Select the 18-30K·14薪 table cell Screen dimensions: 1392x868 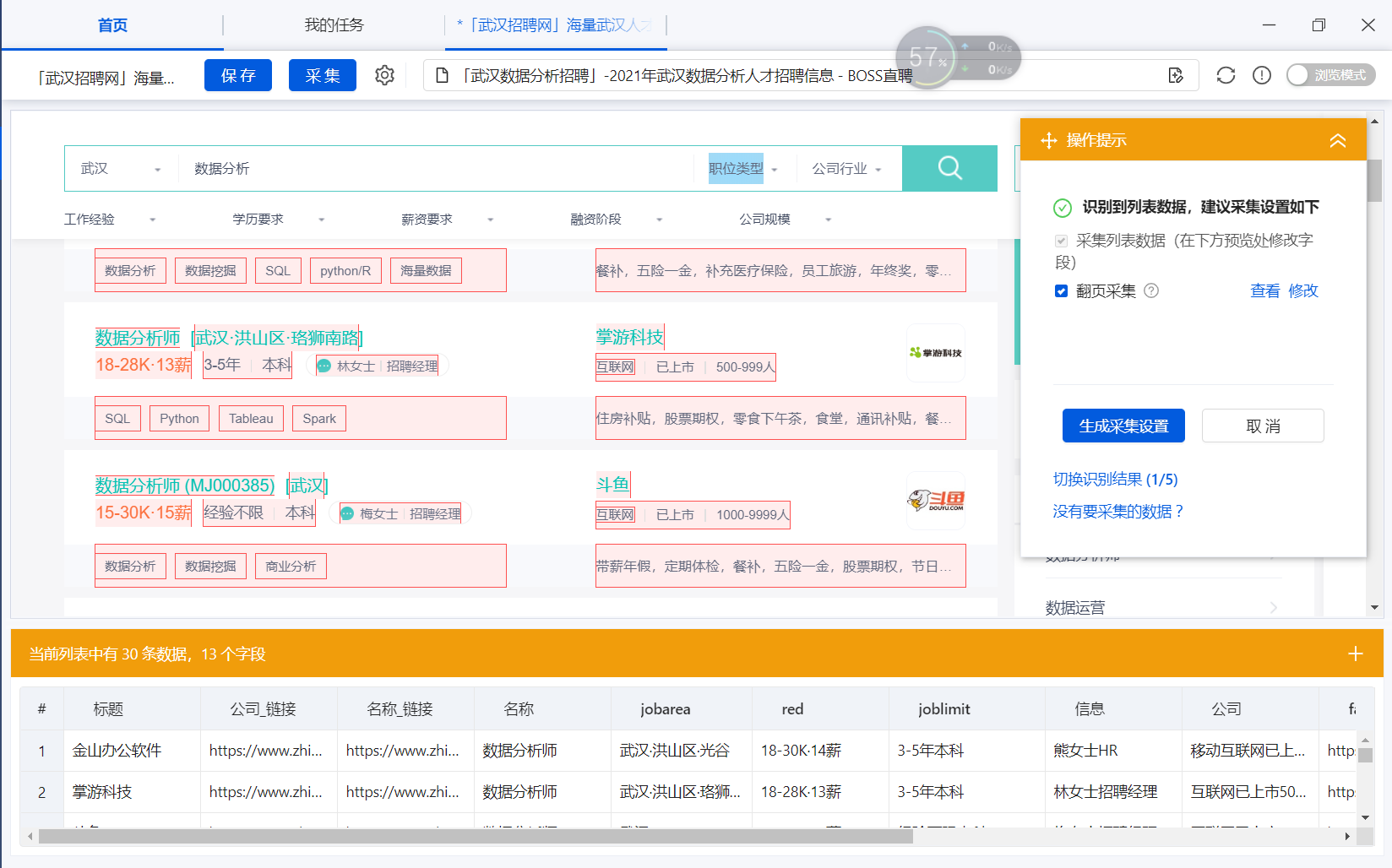820,751
